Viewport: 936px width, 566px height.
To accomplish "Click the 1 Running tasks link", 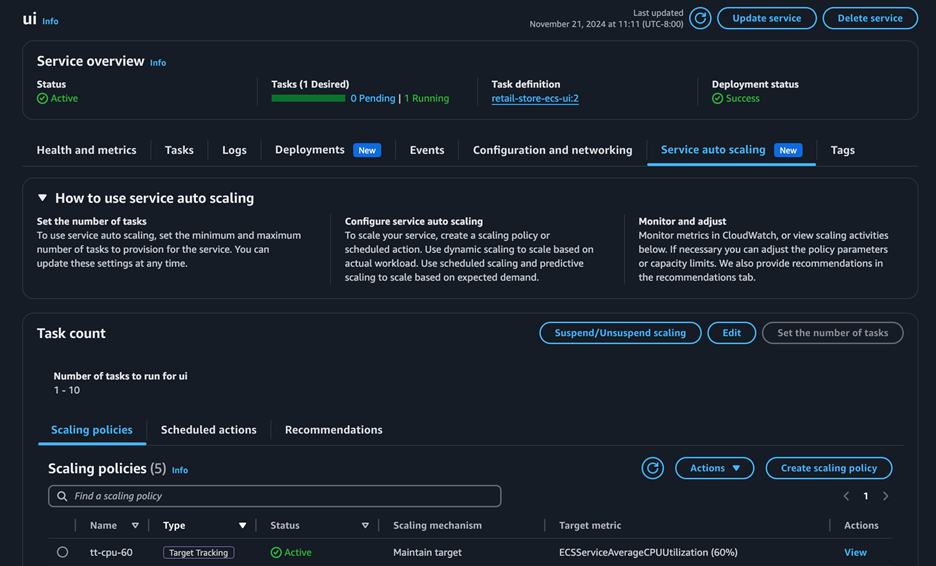I will [427, 99].
